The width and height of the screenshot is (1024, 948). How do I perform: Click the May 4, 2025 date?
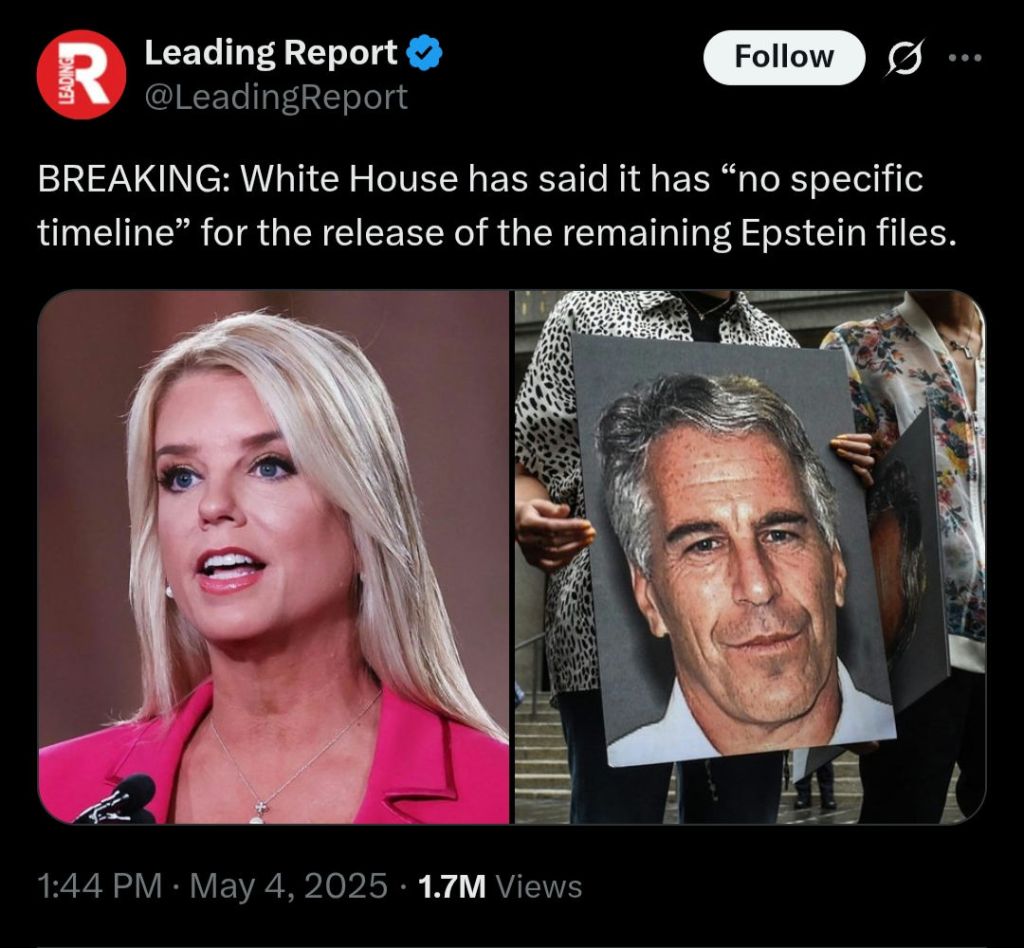[289, 886]
